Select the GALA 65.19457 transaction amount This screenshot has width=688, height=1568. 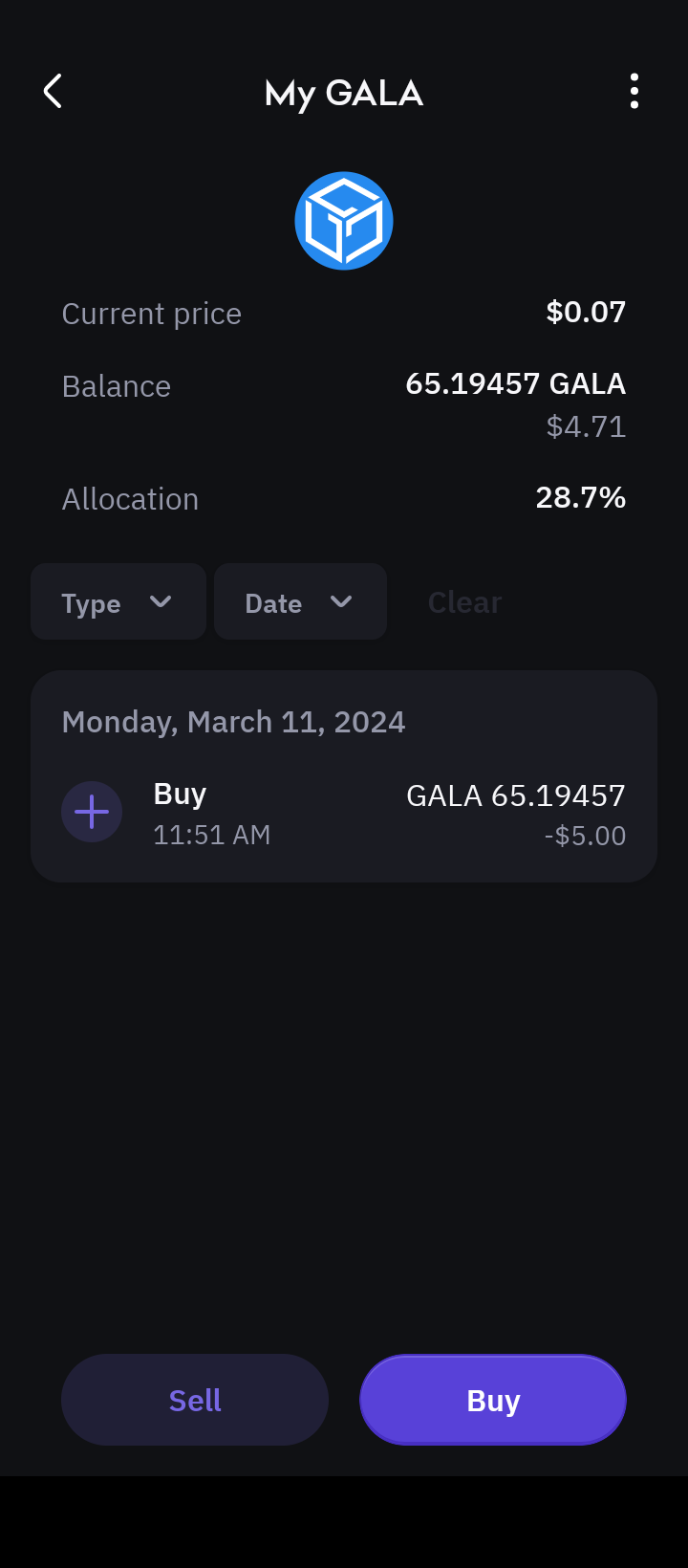(516, 795)
